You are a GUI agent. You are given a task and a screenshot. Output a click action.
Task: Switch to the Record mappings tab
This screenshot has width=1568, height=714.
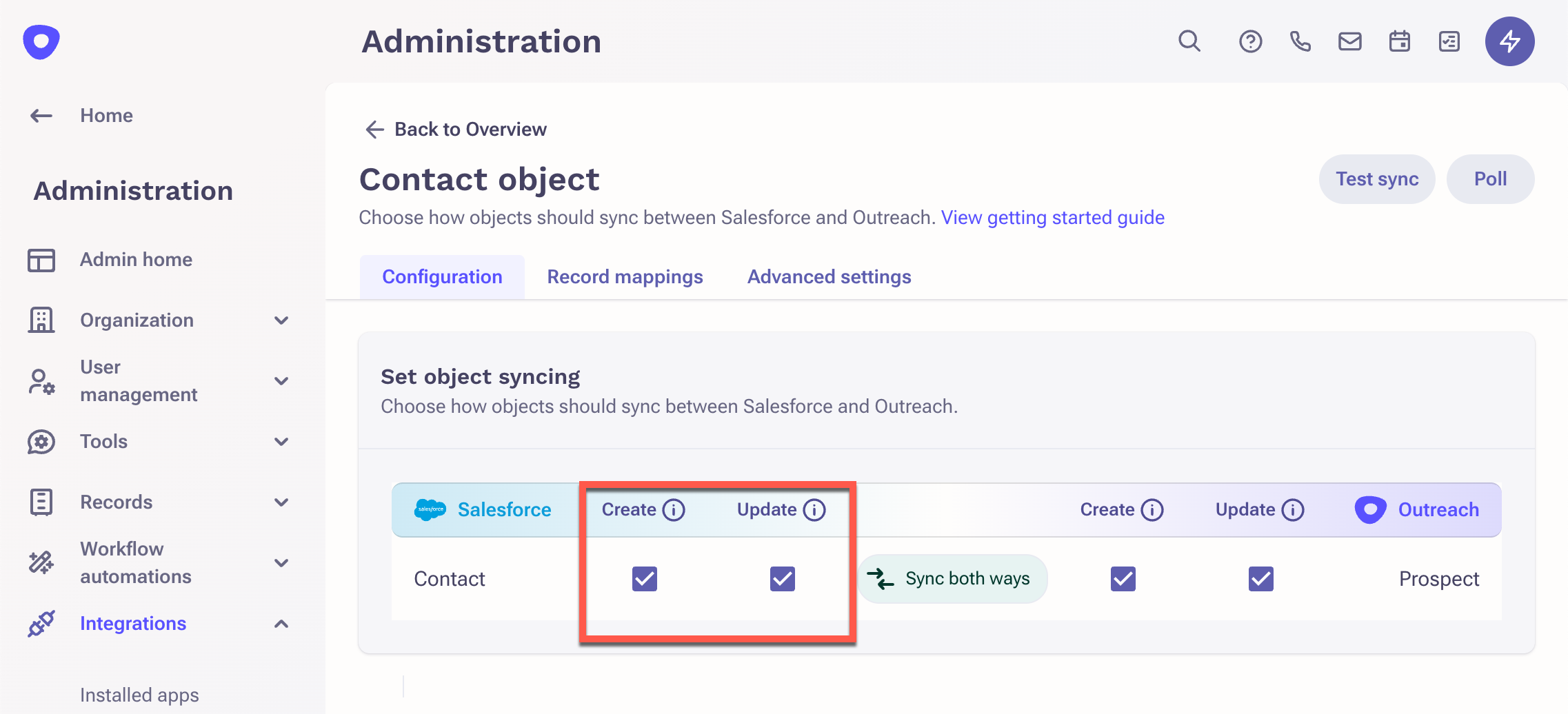tap(625, 277)
